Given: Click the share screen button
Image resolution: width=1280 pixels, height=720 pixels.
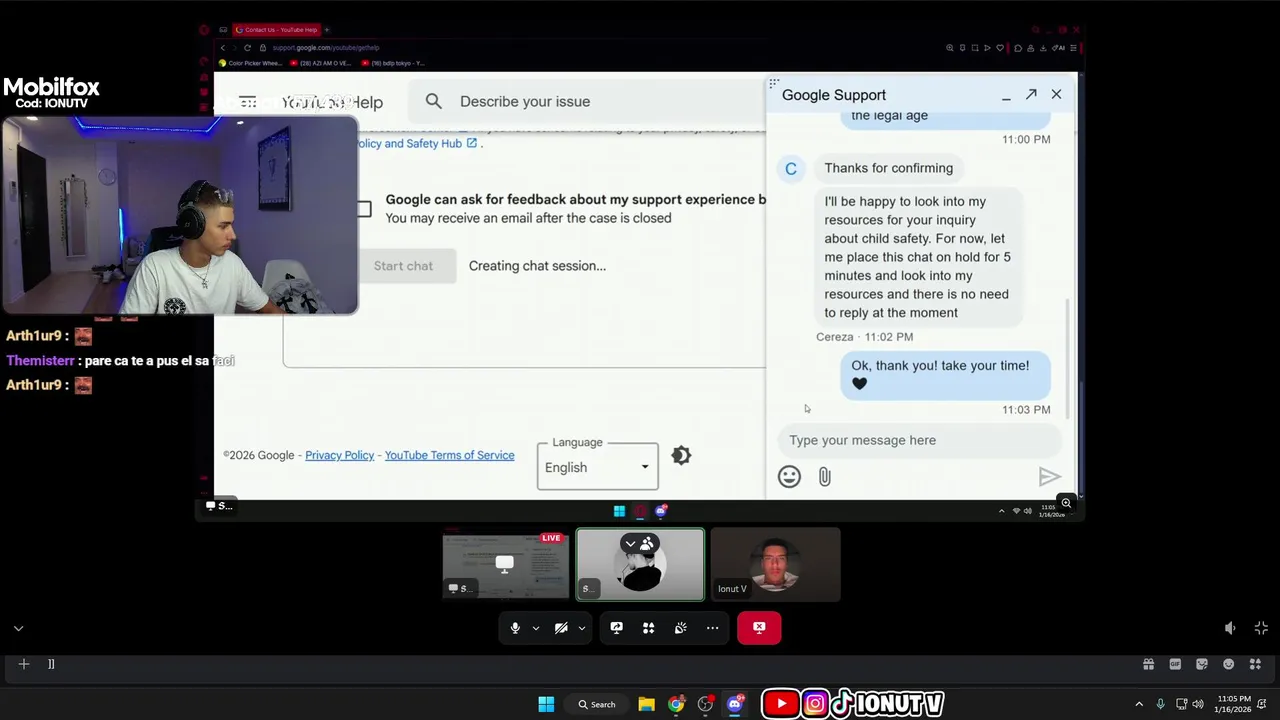Looking at the screenshot, I should point(616,628).
